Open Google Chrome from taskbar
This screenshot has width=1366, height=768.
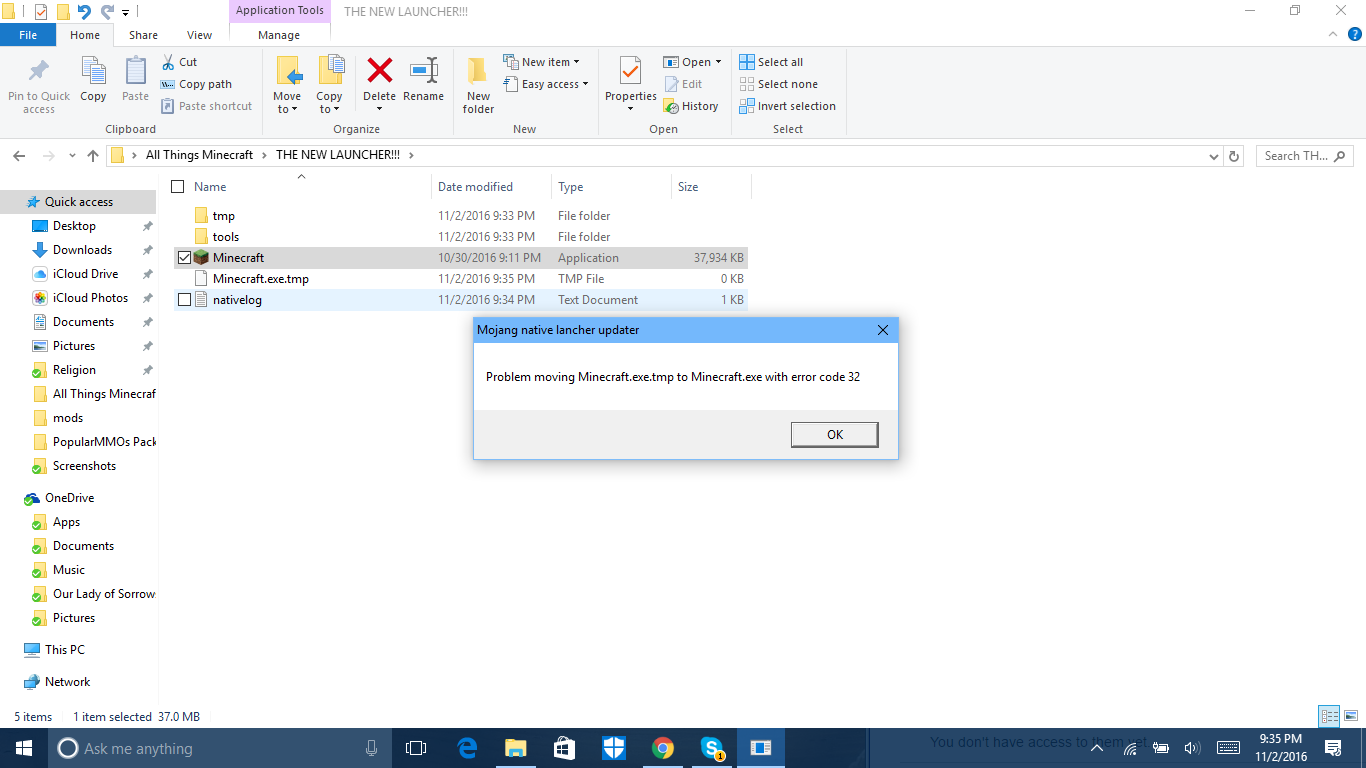(x=662, y=748)
